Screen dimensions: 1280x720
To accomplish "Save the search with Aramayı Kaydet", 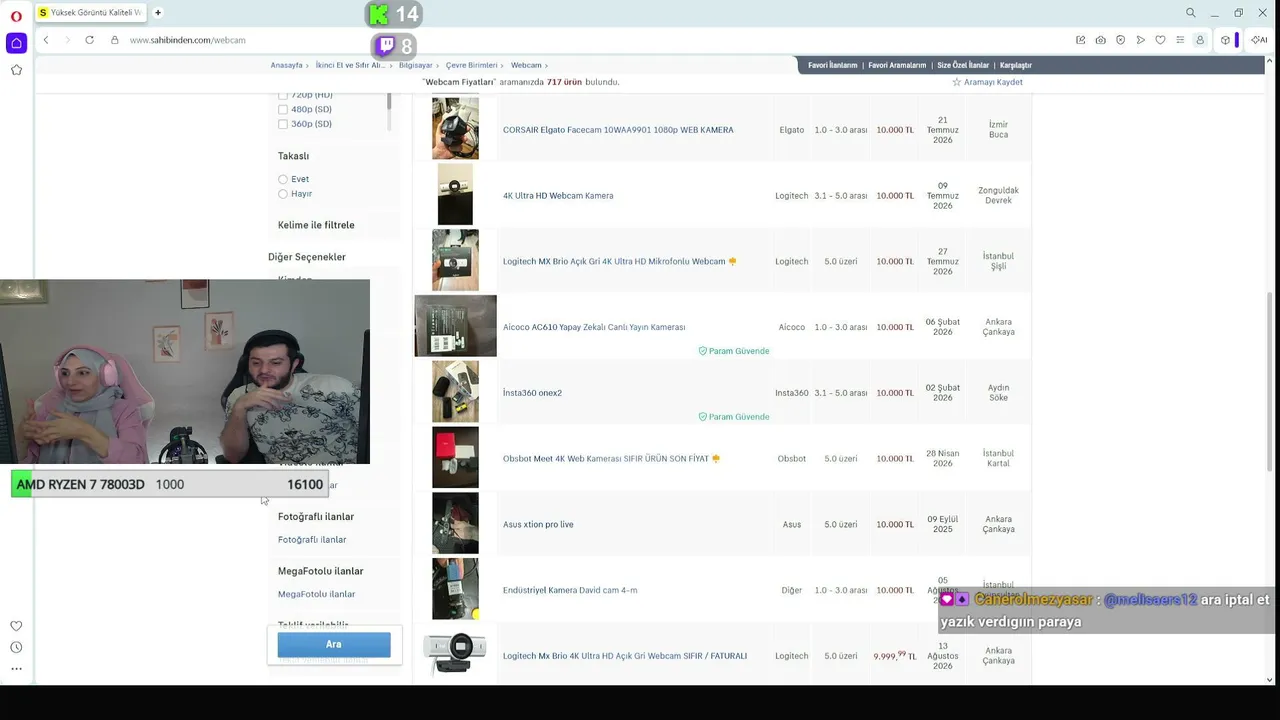I will tap(993, 82).
